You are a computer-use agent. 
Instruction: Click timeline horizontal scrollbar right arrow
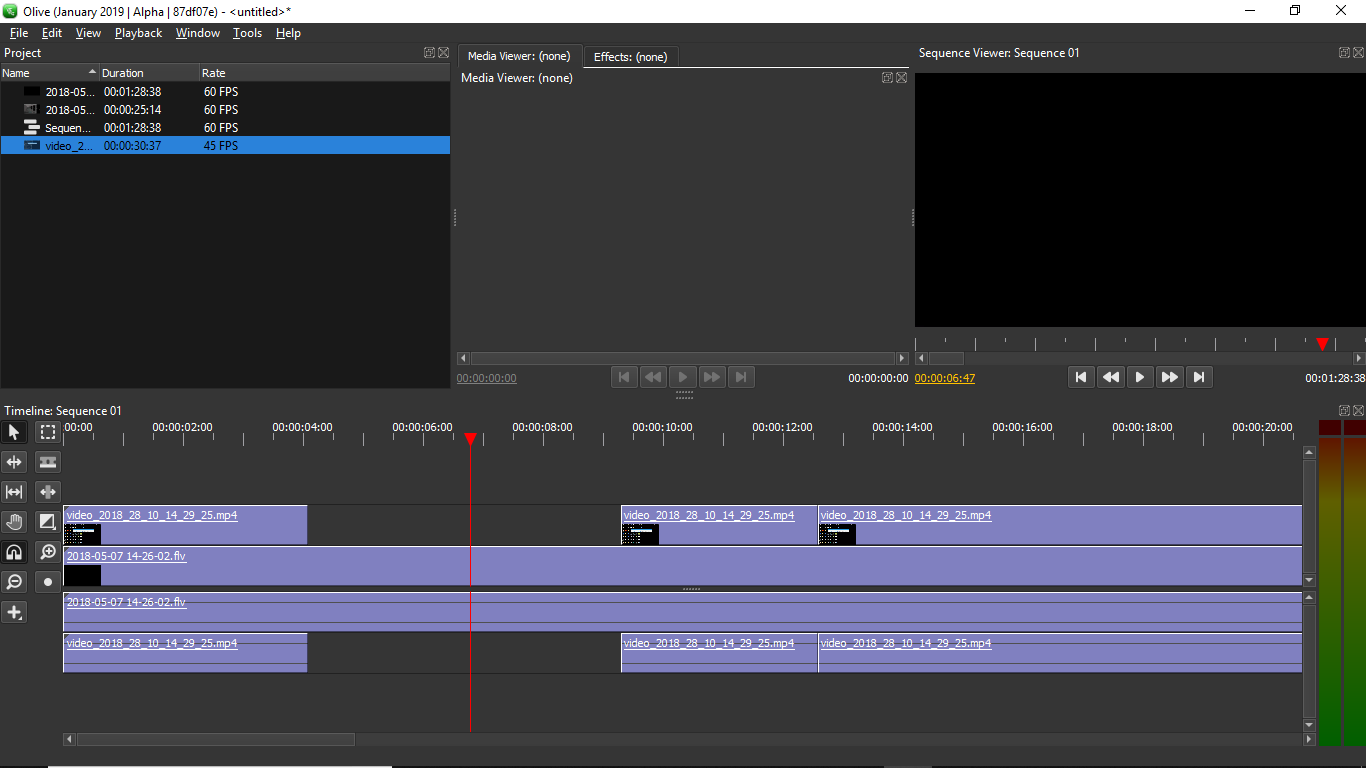1310,740
